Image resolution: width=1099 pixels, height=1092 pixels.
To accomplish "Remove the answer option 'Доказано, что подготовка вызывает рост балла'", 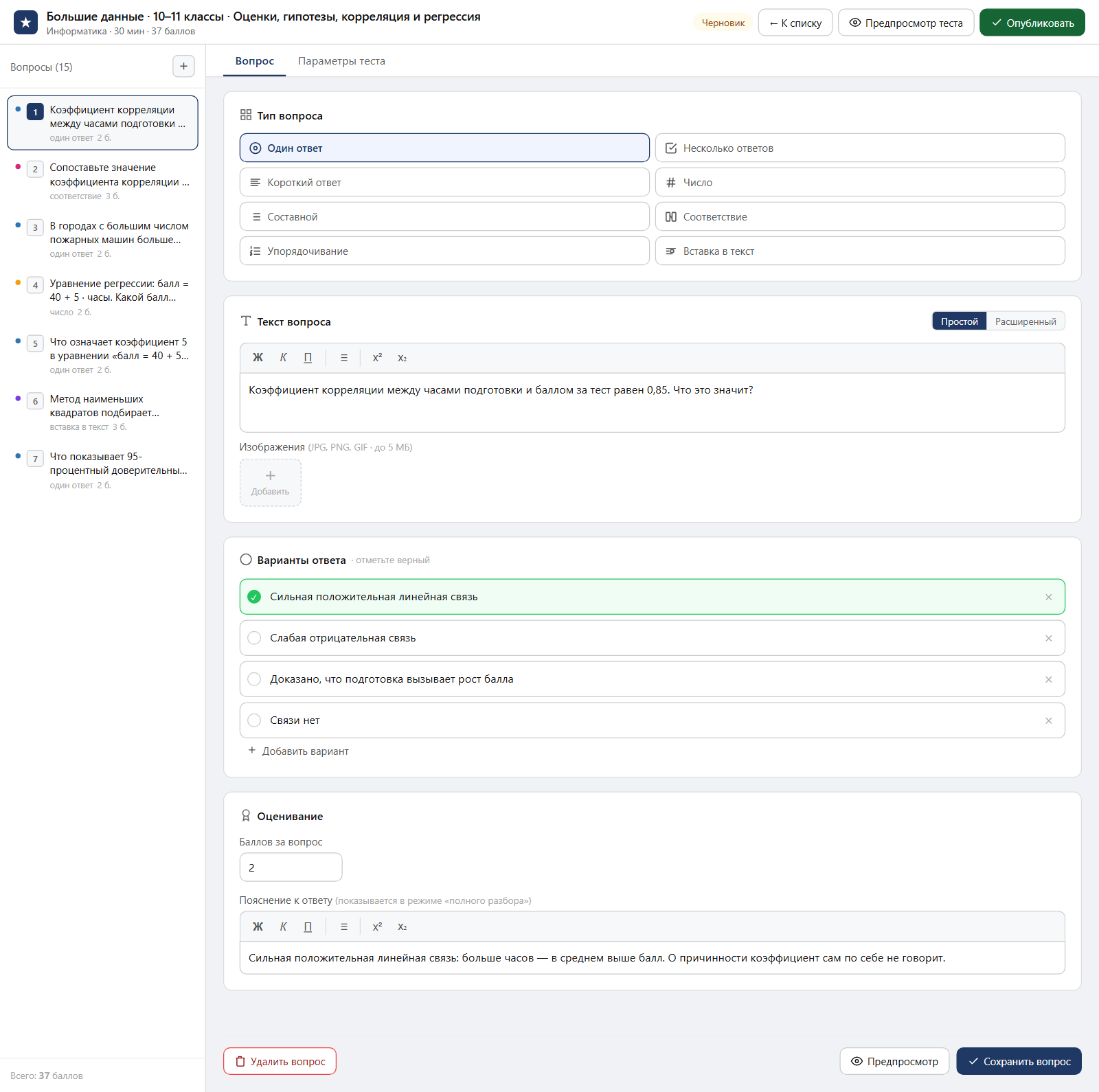I will pyautogui.click(x=1049, y=679).
